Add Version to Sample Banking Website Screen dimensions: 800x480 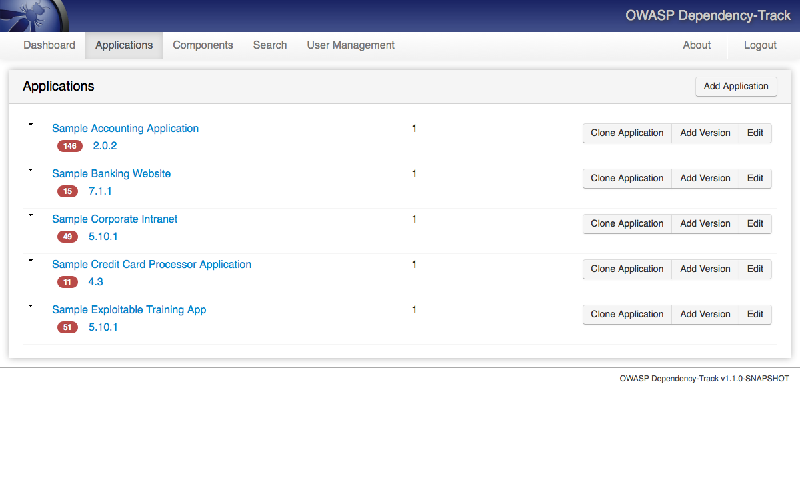(x=705, y=179)
